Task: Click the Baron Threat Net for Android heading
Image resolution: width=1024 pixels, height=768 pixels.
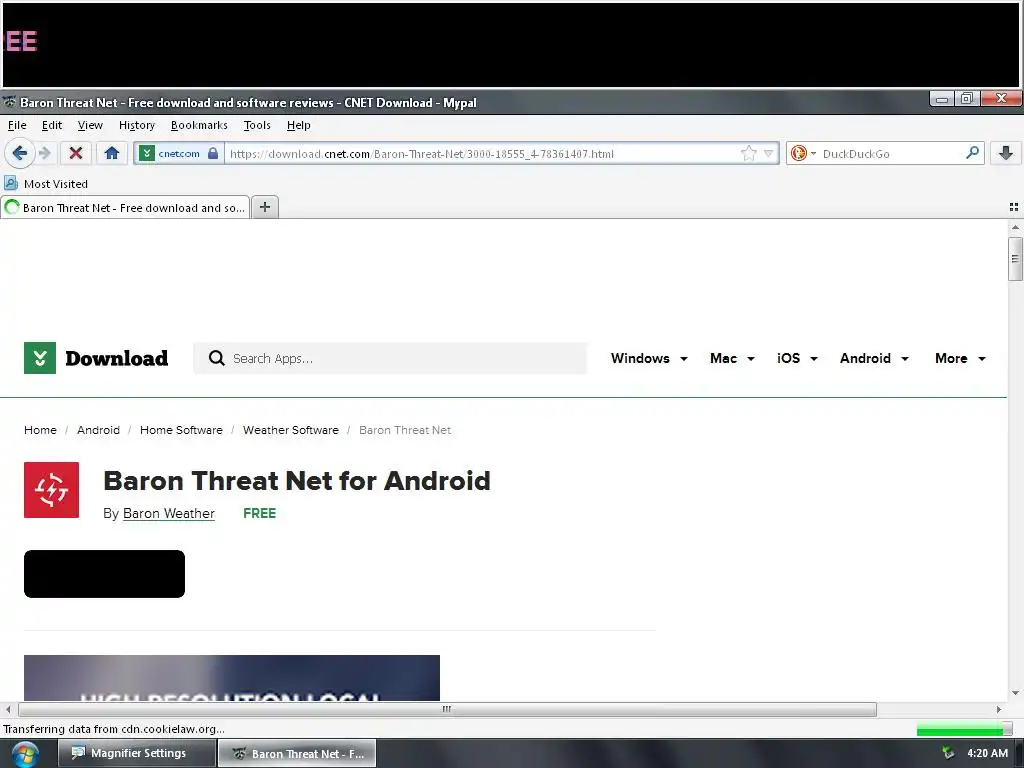Action: [x=296, y=481]
